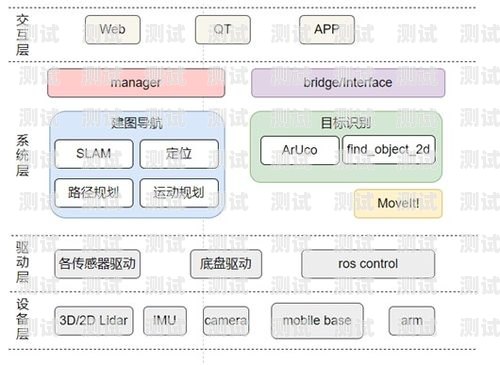Click the APP box

click(327, 29)
